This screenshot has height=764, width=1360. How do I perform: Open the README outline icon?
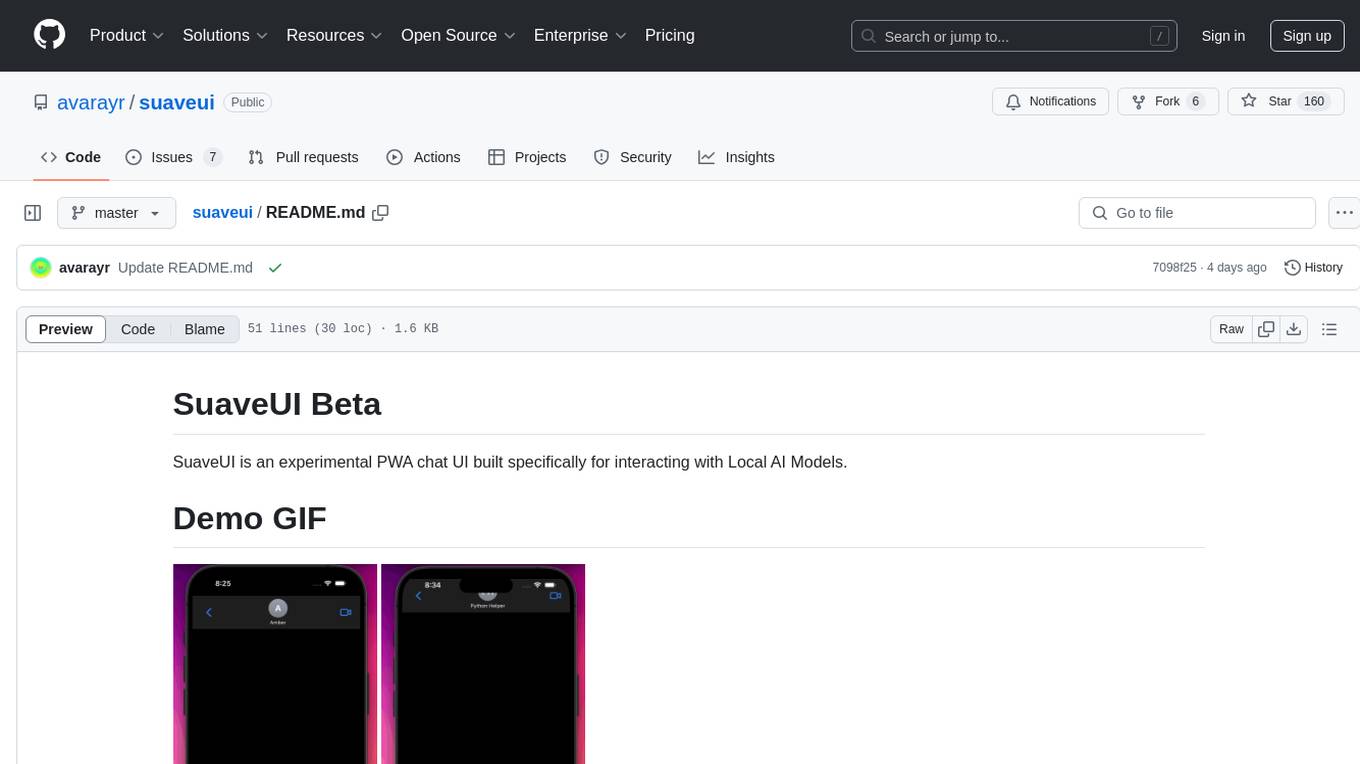pos(1329,329)
